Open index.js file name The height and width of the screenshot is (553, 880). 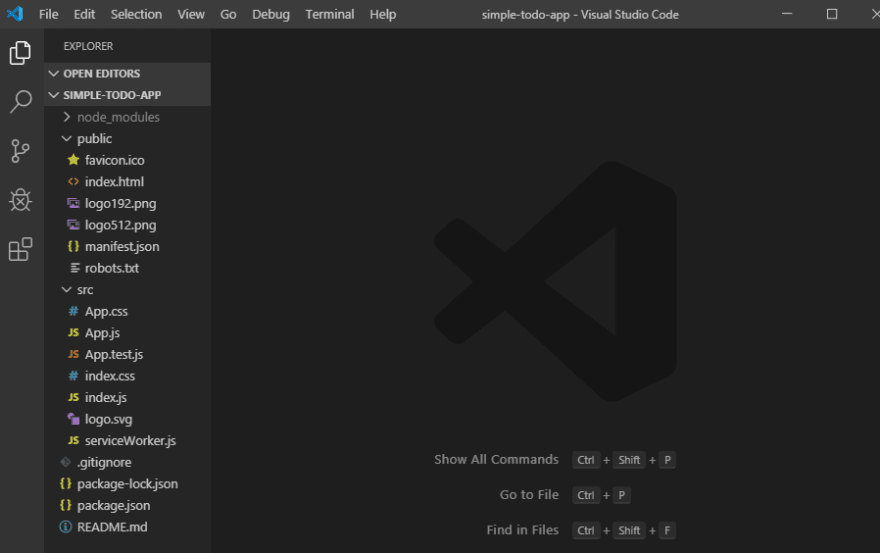[x=106, y=397]
